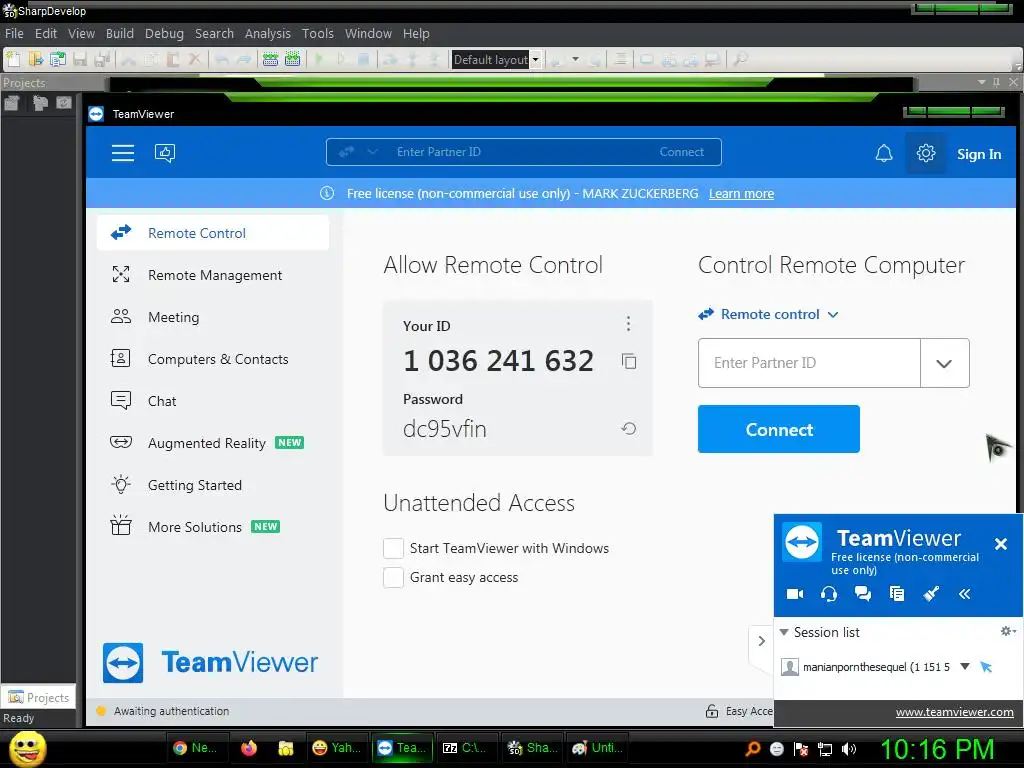Viewport: 1024px width, 768px height.
Task: Generate a new random password with refresh icon
Action: 628,428
